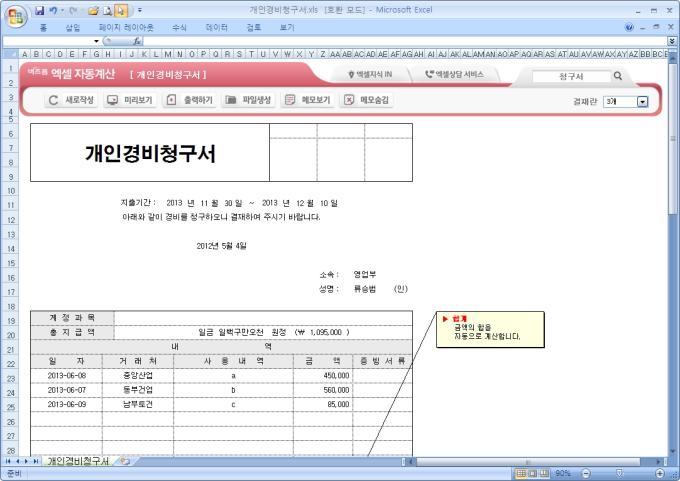Click the 메모보기 button
Screen dimensions: 680x481
pyautogui.click(x=307, y=100)
